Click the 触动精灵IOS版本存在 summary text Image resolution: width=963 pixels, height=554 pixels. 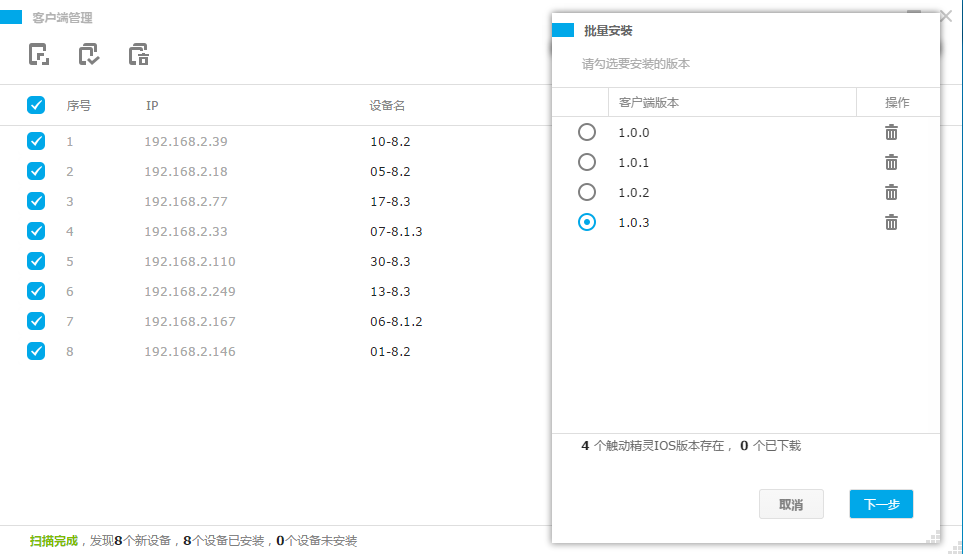tap(663, 446)
